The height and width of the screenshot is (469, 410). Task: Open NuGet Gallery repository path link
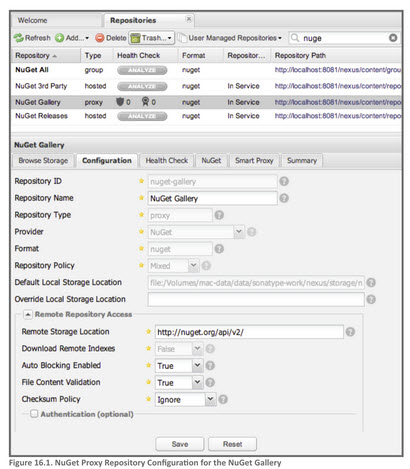pyautogui.click(x=338, y=102)
